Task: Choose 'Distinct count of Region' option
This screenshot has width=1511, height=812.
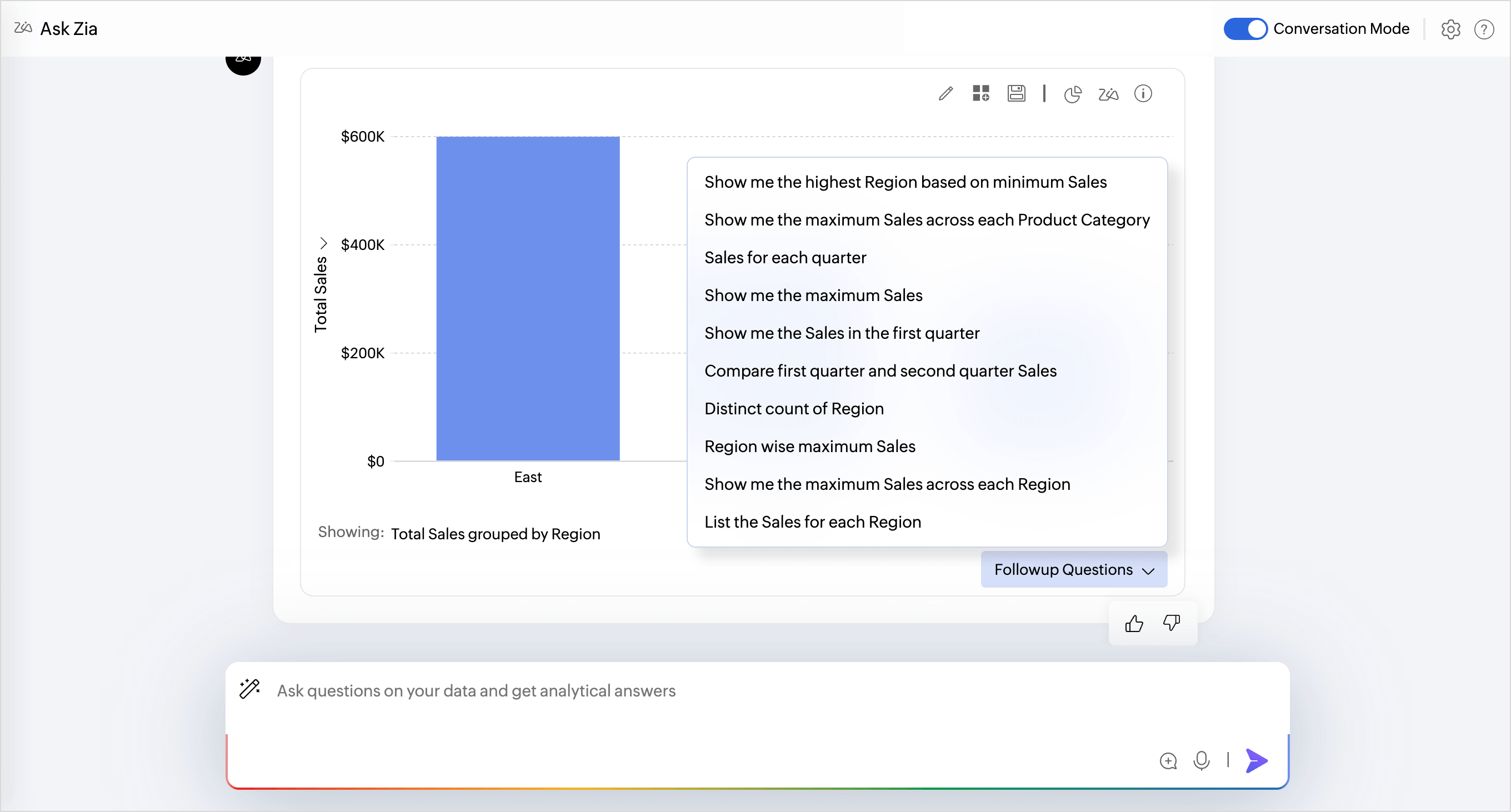Action: tap(794, 409)
